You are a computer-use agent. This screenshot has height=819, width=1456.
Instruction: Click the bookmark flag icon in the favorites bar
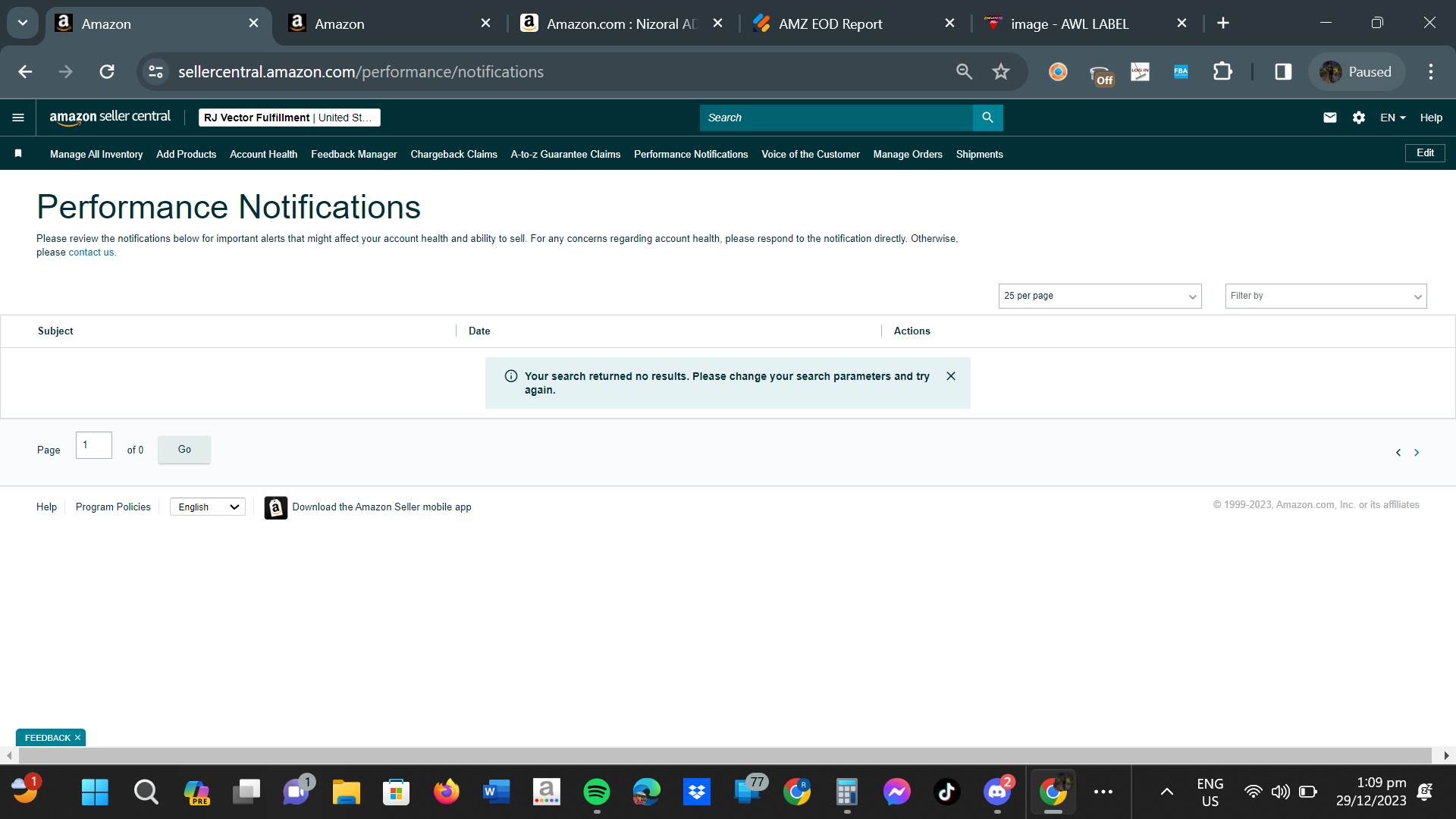tap(18, 153)
